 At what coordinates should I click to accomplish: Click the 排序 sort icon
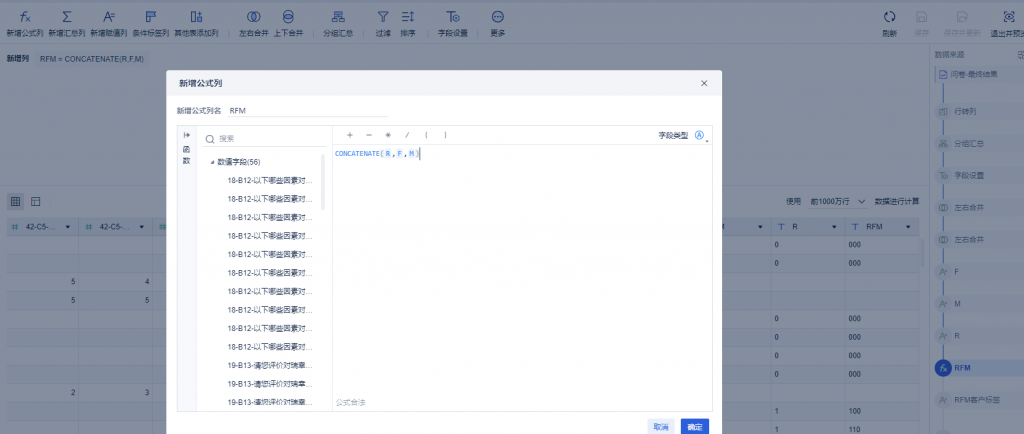[408, 17]
